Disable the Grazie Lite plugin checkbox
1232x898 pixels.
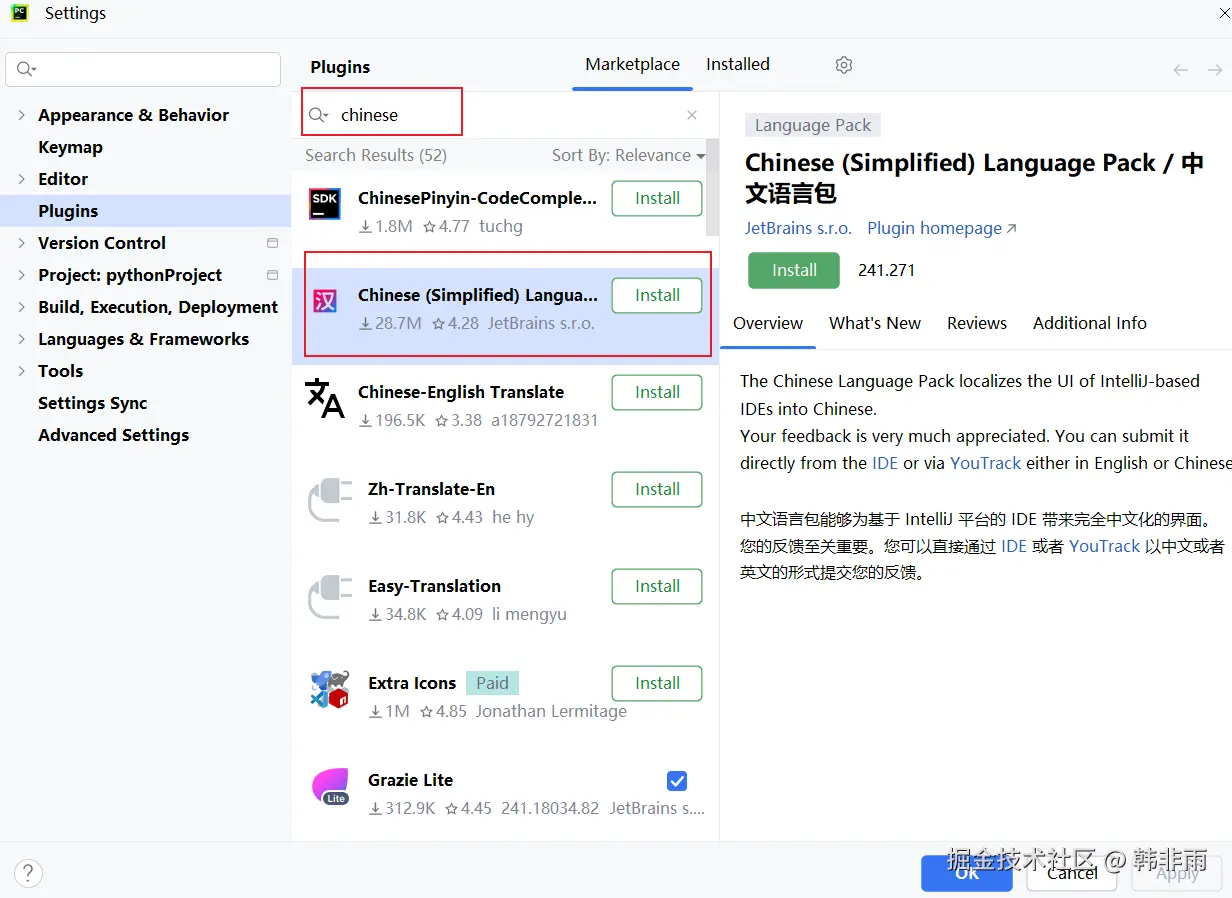pos(677,781)
